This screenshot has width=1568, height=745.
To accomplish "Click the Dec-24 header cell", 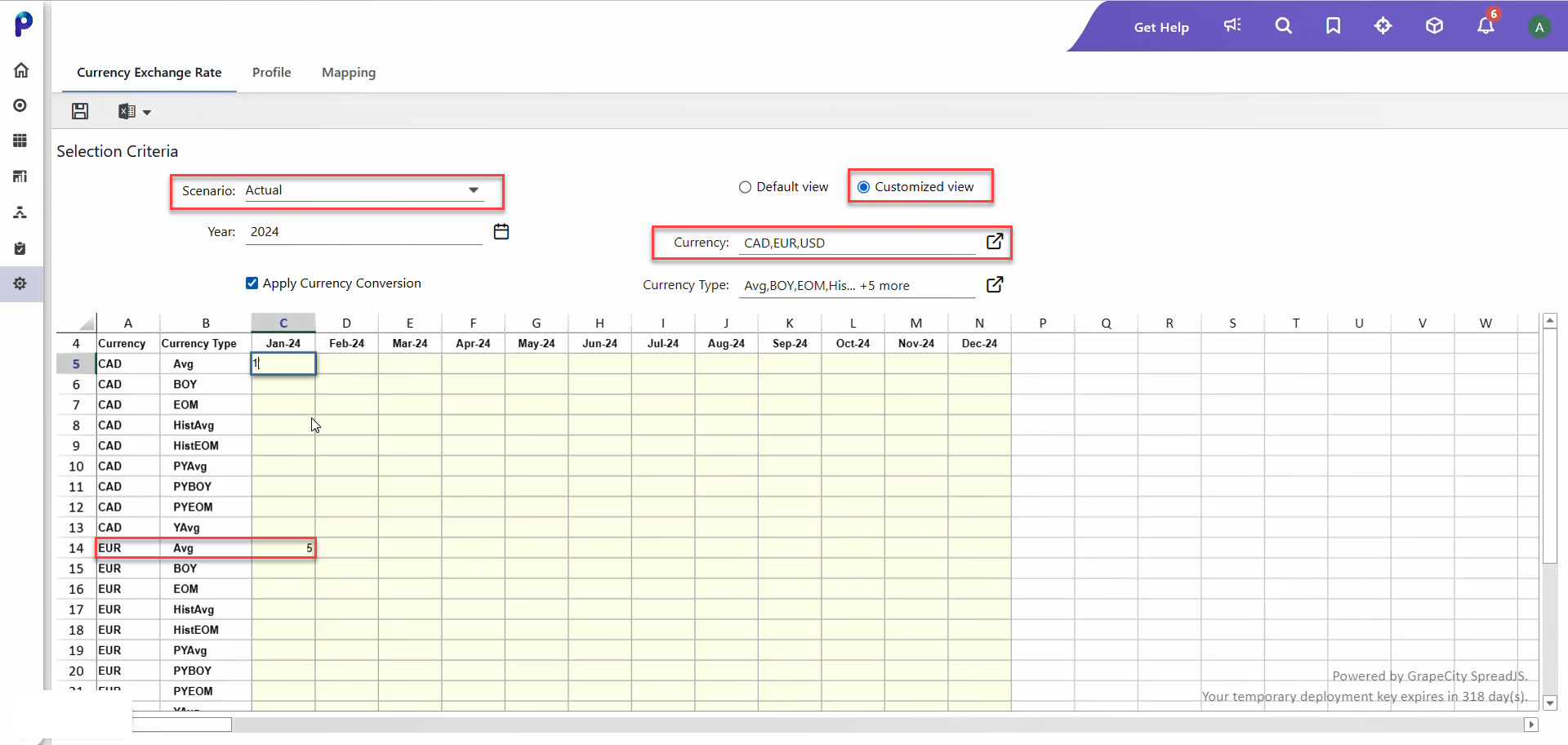I will coord(979,343).
